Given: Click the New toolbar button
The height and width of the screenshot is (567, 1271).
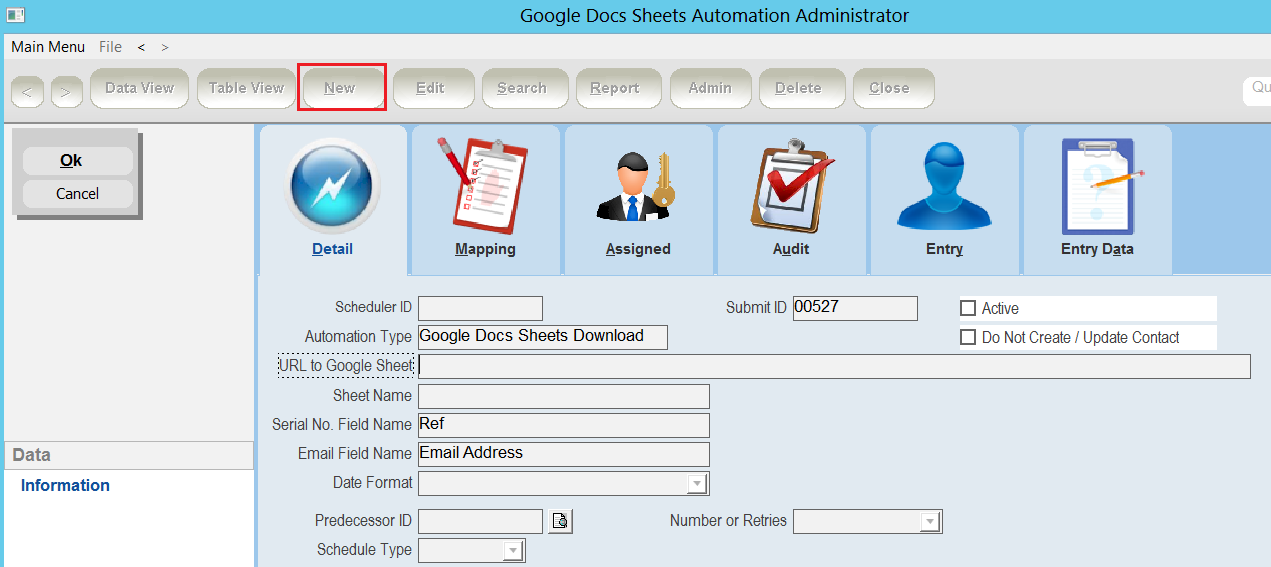Looking at the screenshot, I should tap(341, 88).
